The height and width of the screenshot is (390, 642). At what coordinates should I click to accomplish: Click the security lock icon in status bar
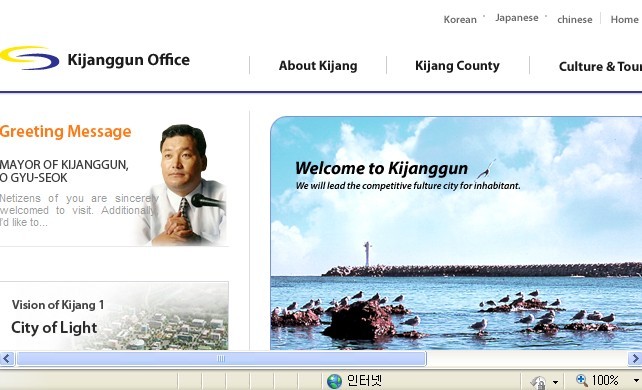tap(538, 382)
